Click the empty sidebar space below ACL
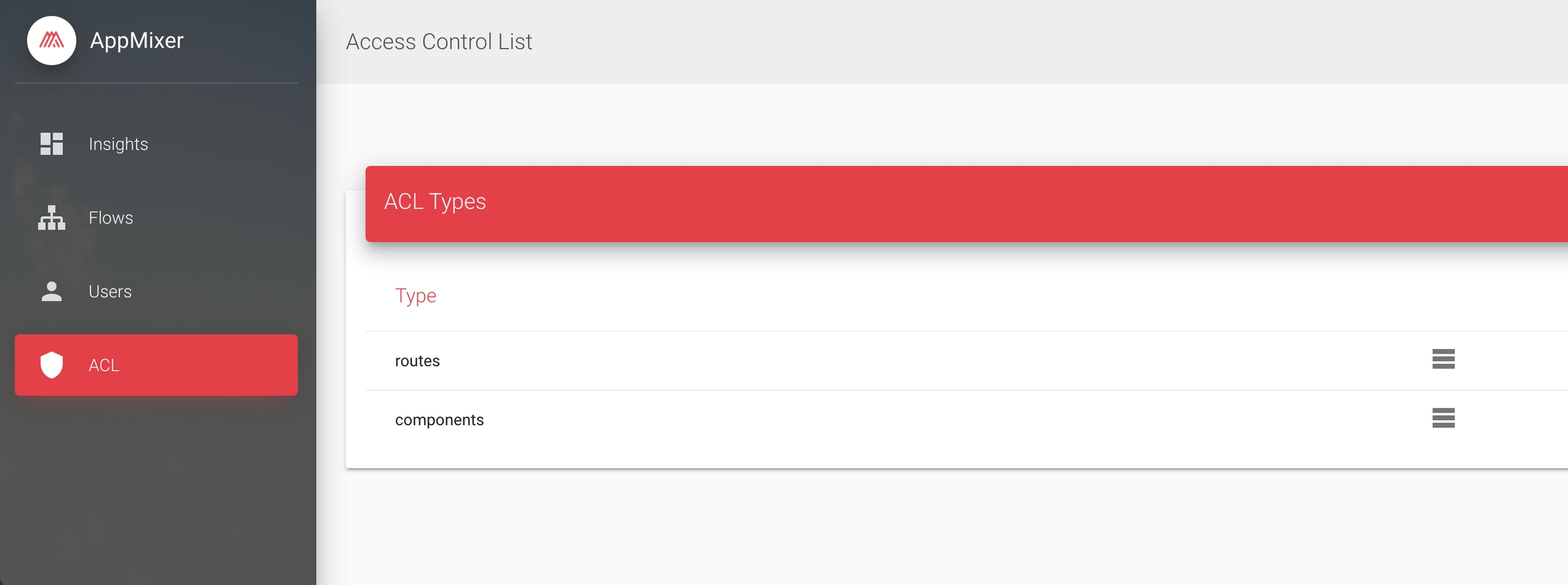This screenshot has width=1568, height=585. click(x=157, y=490)
